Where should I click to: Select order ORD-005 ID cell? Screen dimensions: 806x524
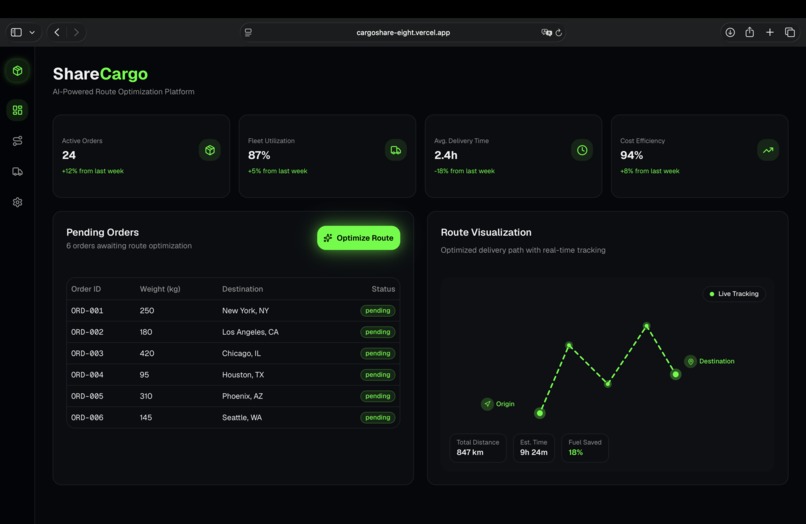[87, 396]
